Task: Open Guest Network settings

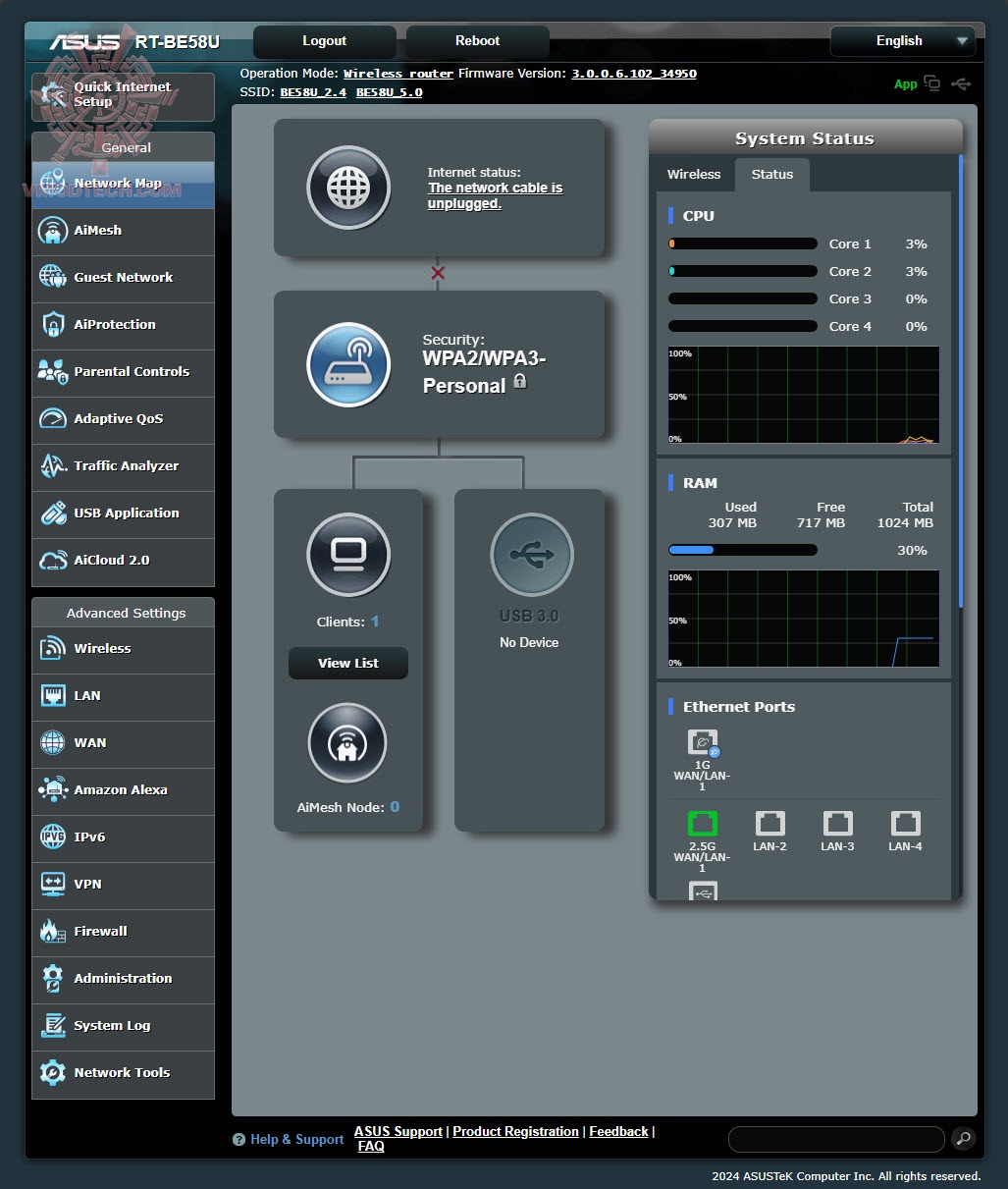Action: click(123, 278)
